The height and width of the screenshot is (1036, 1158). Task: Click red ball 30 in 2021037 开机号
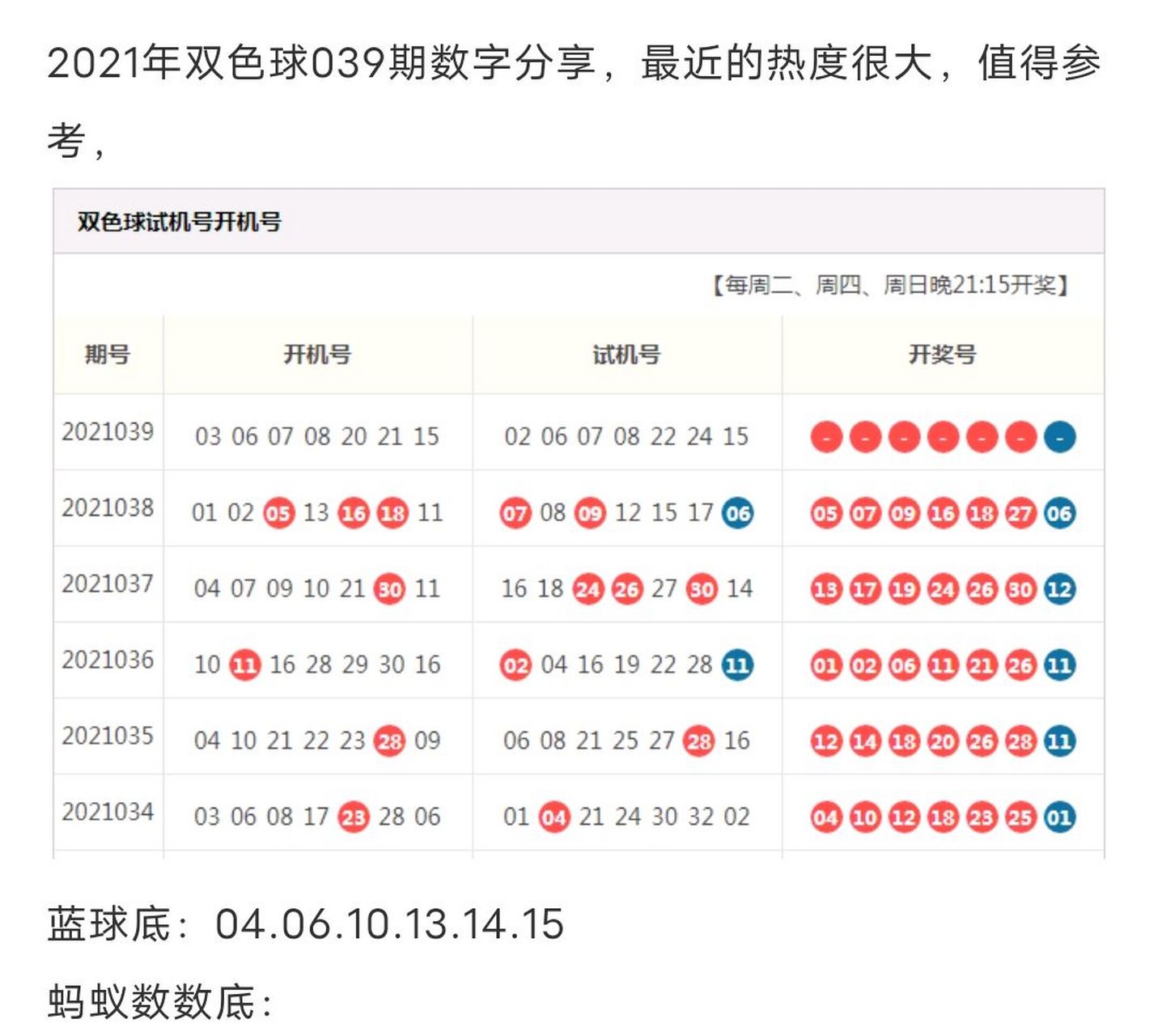390,589
